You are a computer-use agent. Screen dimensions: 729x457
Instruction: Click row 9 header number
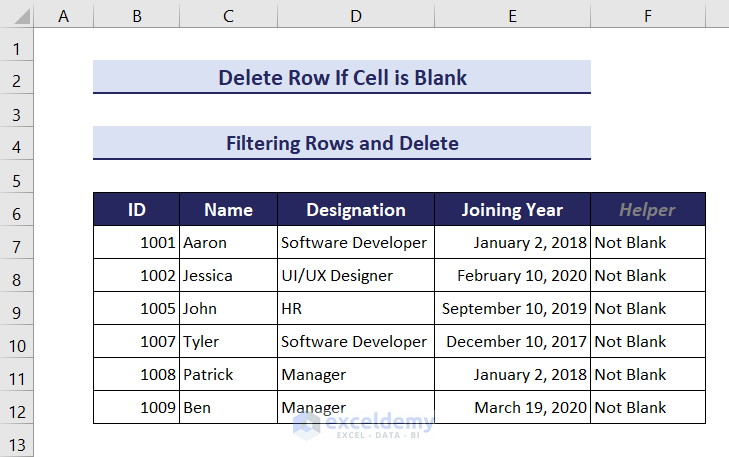(x=17, y=312)
